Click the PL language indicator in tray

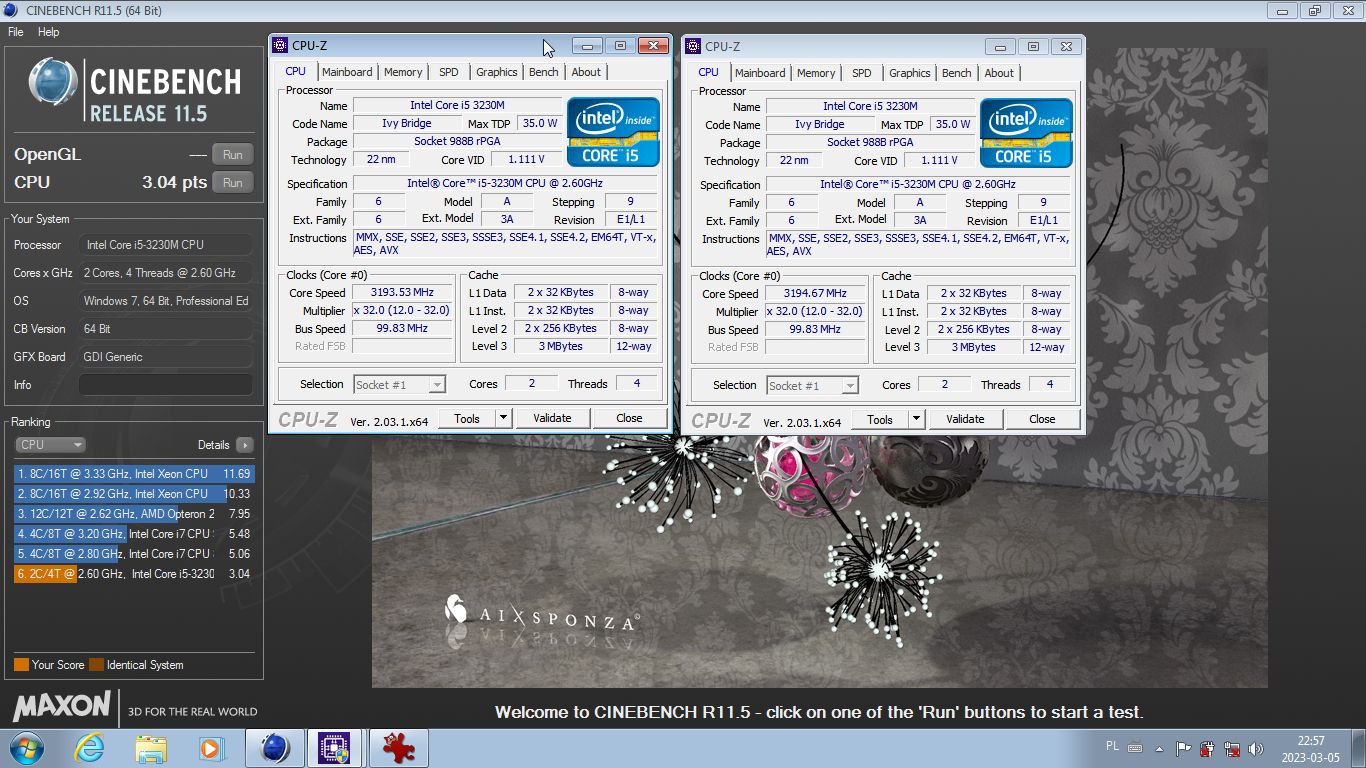coord(1113,746)
